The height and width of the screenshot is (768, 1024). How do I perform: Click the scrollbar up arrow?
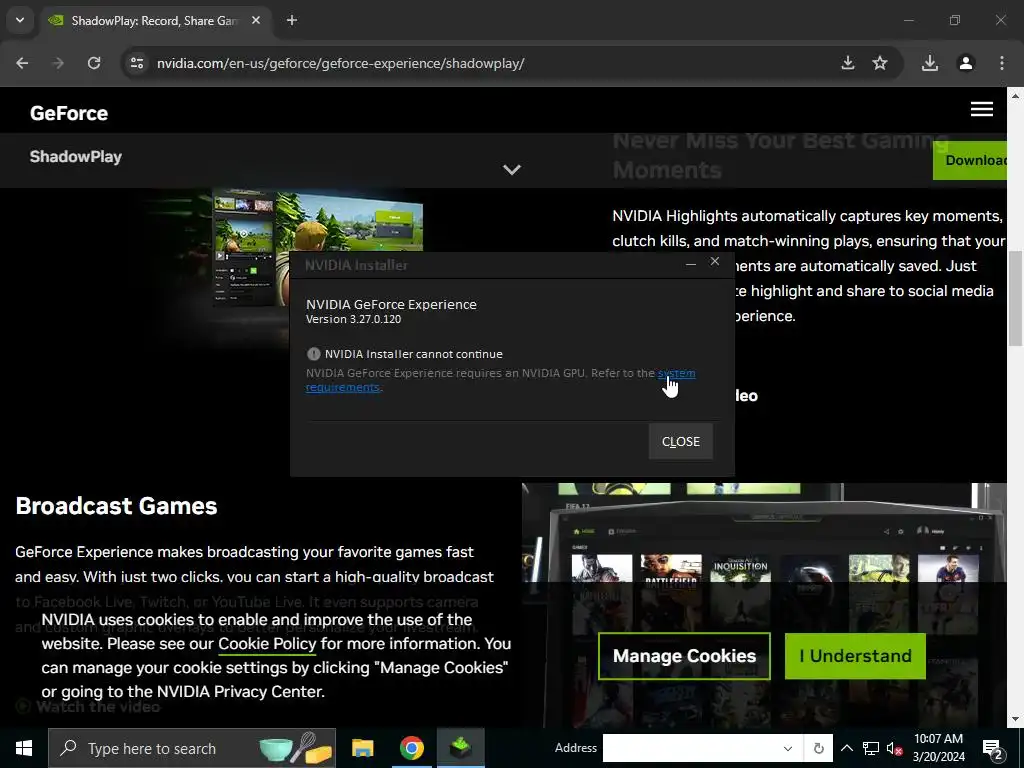pos(1016,95)
